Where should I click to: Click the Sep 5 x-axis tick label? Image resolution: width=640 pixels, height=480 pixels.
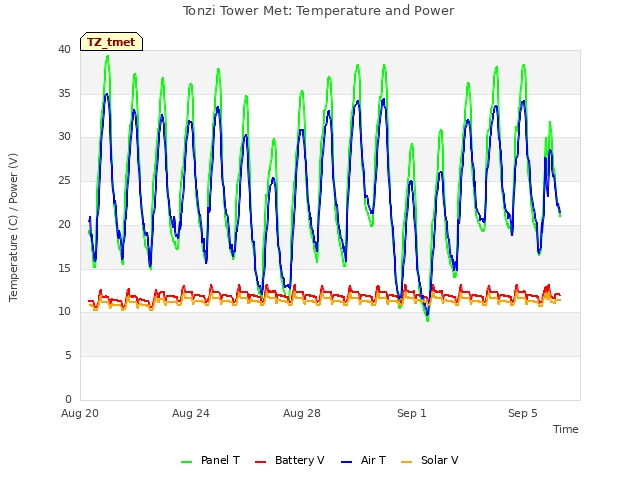[x=523, y=413]
